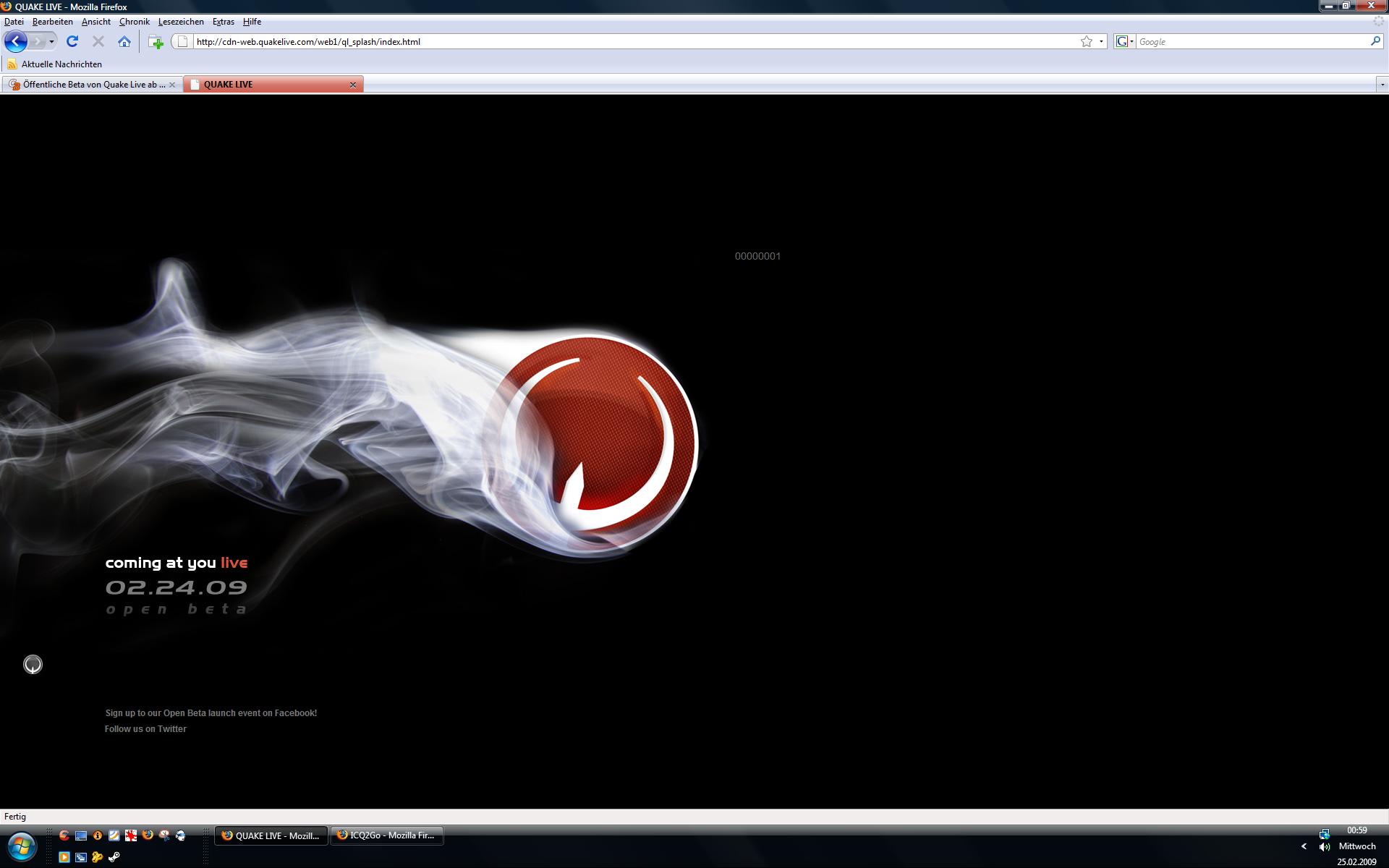
Task: Click the small Quake logo on page
Action: (x=33, y=664)
